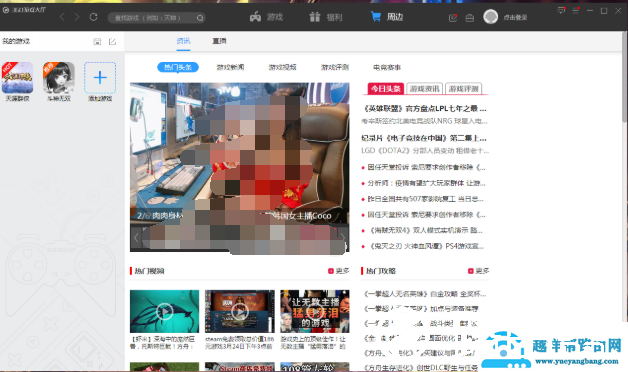Refresh the page with the reload icon
628x372 pixels.
click(93, 17)
